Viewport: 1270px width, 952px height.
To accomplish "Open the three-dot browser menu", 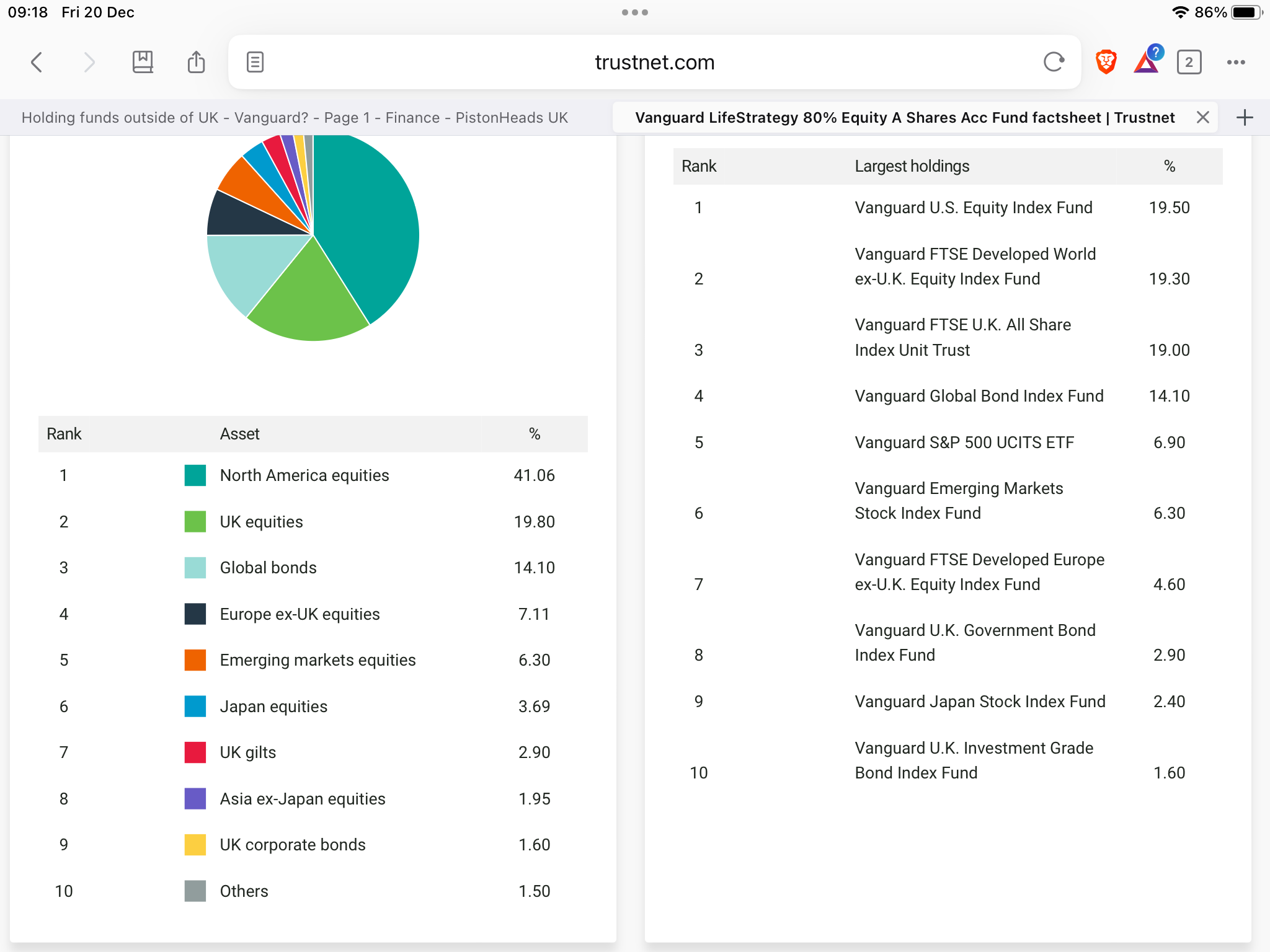I will [x=1235, y=62].
